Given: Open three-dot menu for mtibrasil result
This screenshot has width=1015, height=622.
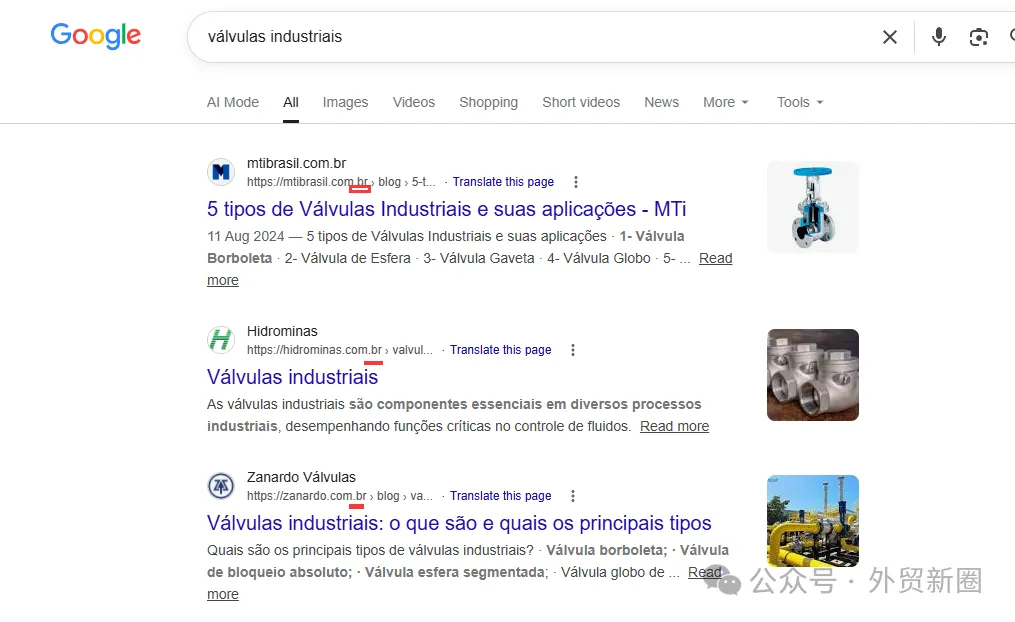Looking at the screenshot, I should (x=575, y=182).
